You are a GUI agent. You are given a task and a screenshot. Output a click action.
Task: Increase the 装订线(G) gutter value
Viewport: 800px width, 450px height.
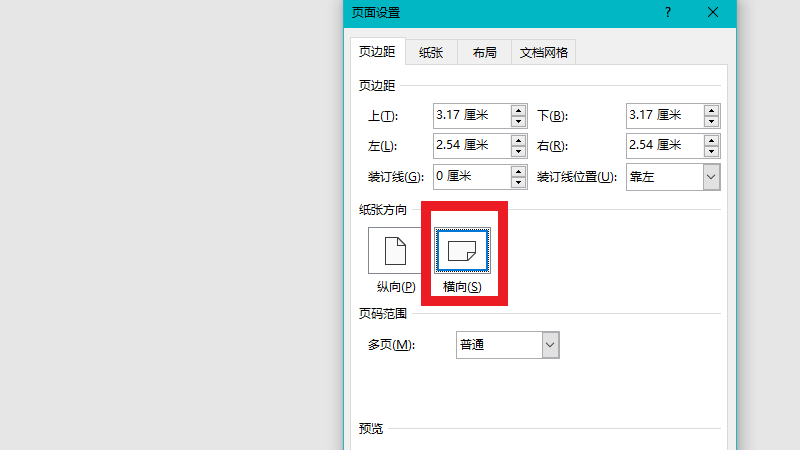click(518, 171)
